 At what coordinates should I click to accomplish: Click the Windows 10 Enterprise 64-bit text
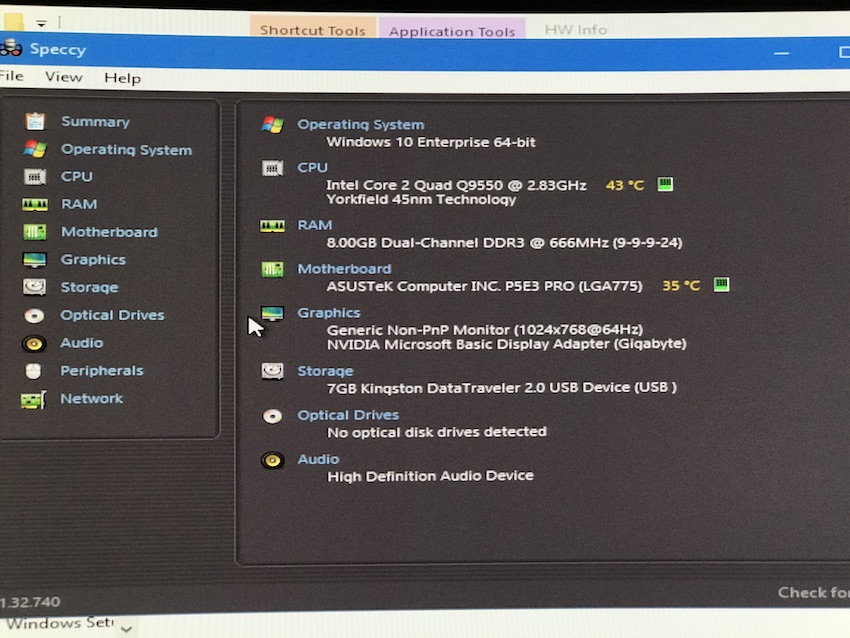click(431, 142)
